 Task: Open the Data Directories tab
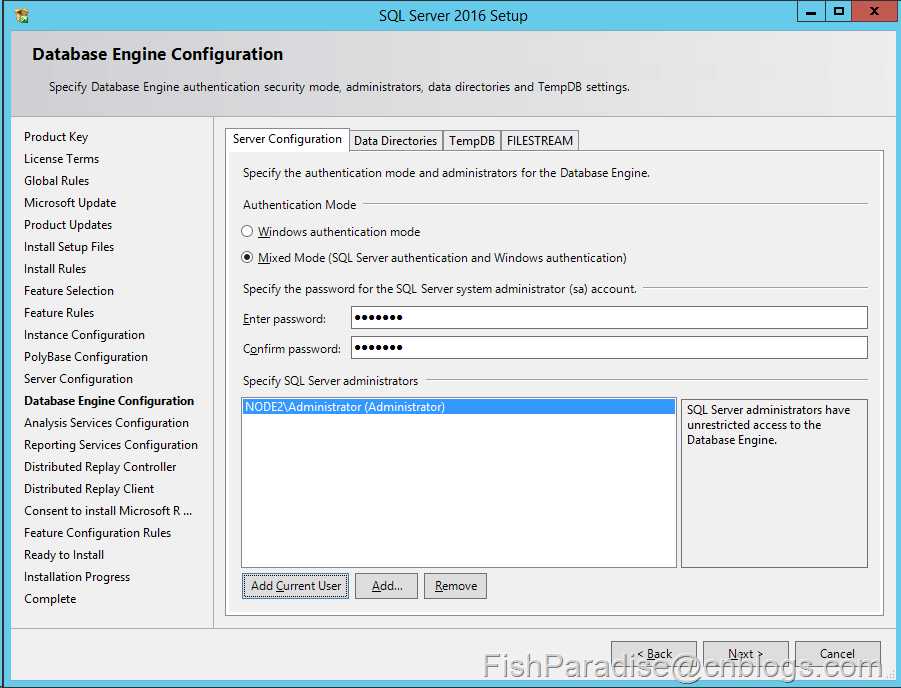coord(395,141)
